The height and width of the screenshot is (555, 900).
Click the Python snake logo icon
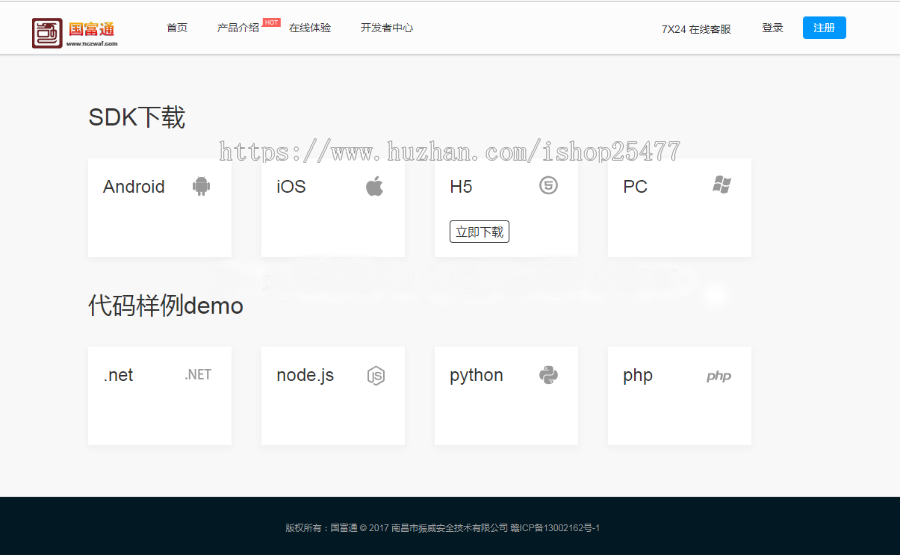point(548,375)
